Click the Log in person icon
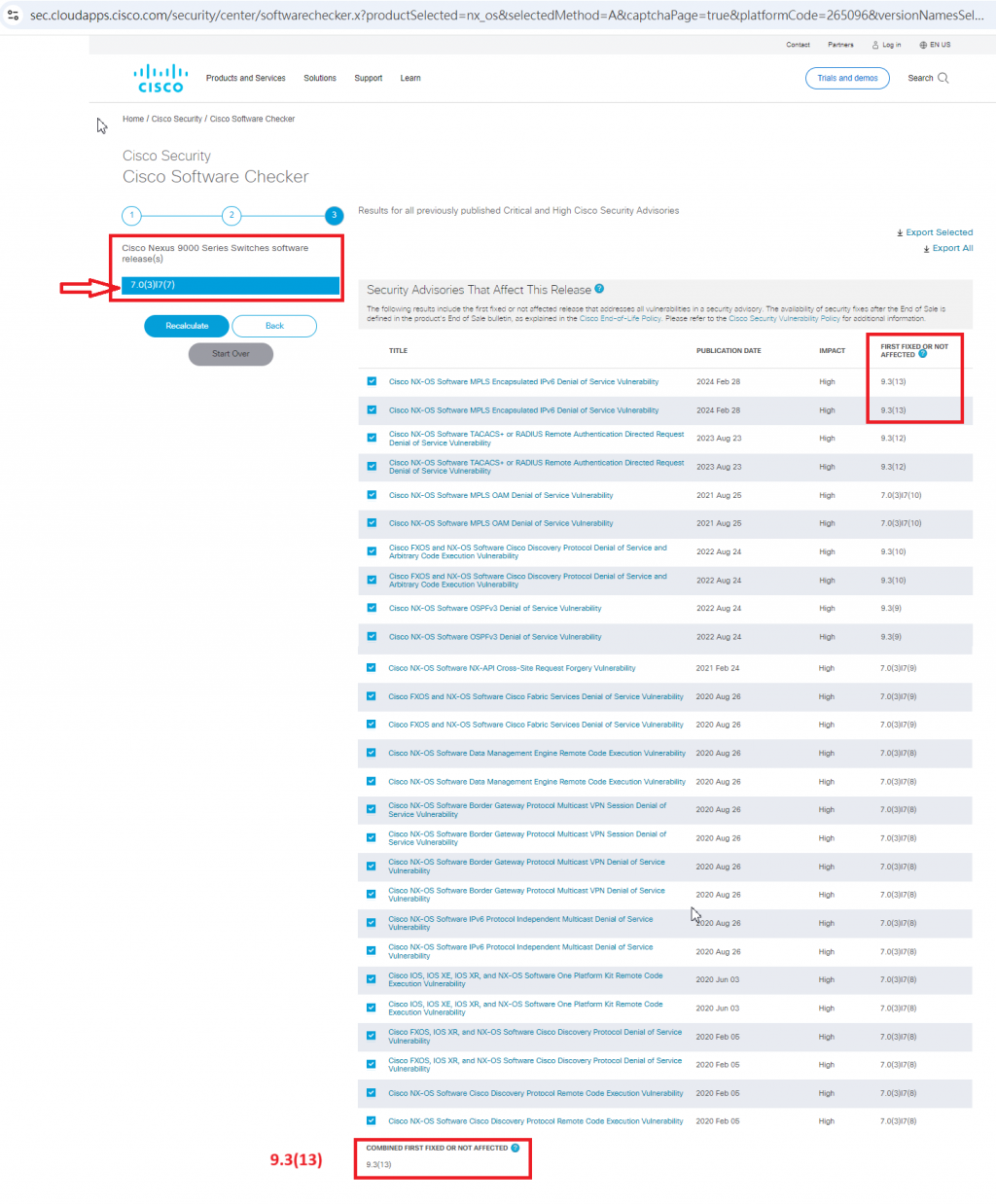The image size is (996, 1204). tap(875, 45)
